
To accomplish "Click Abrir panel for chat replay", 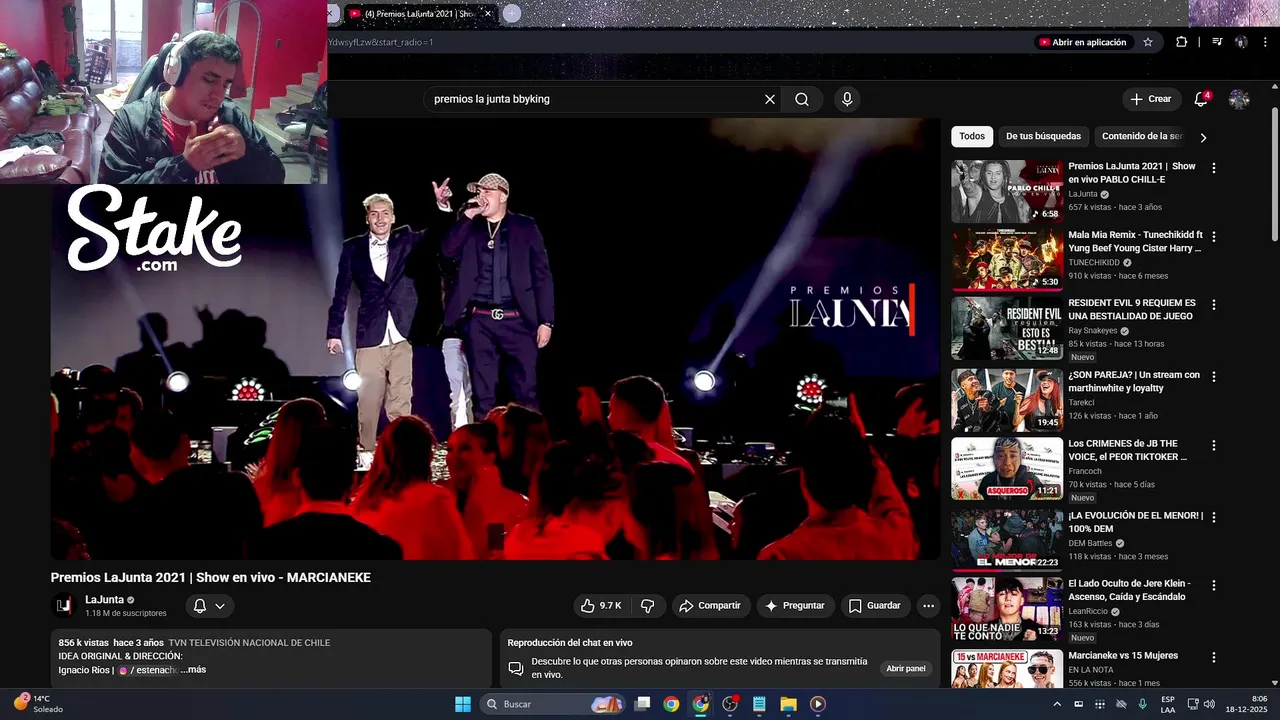I will pos(906,668).
